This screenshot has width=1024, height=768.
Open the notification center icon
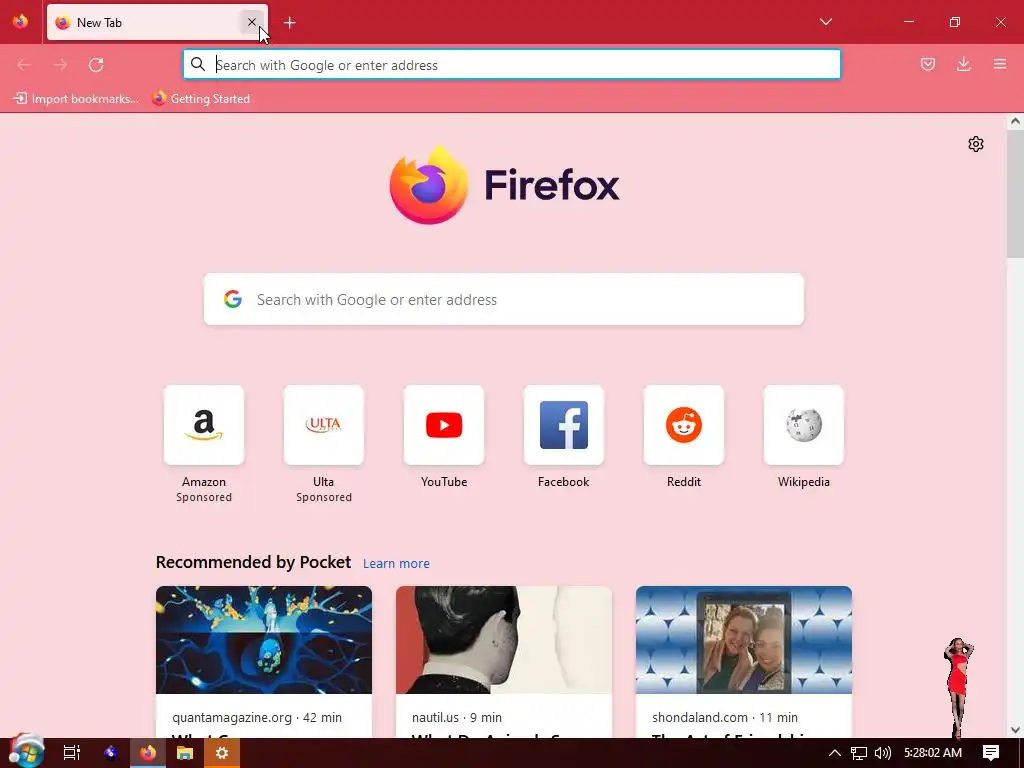991,753
